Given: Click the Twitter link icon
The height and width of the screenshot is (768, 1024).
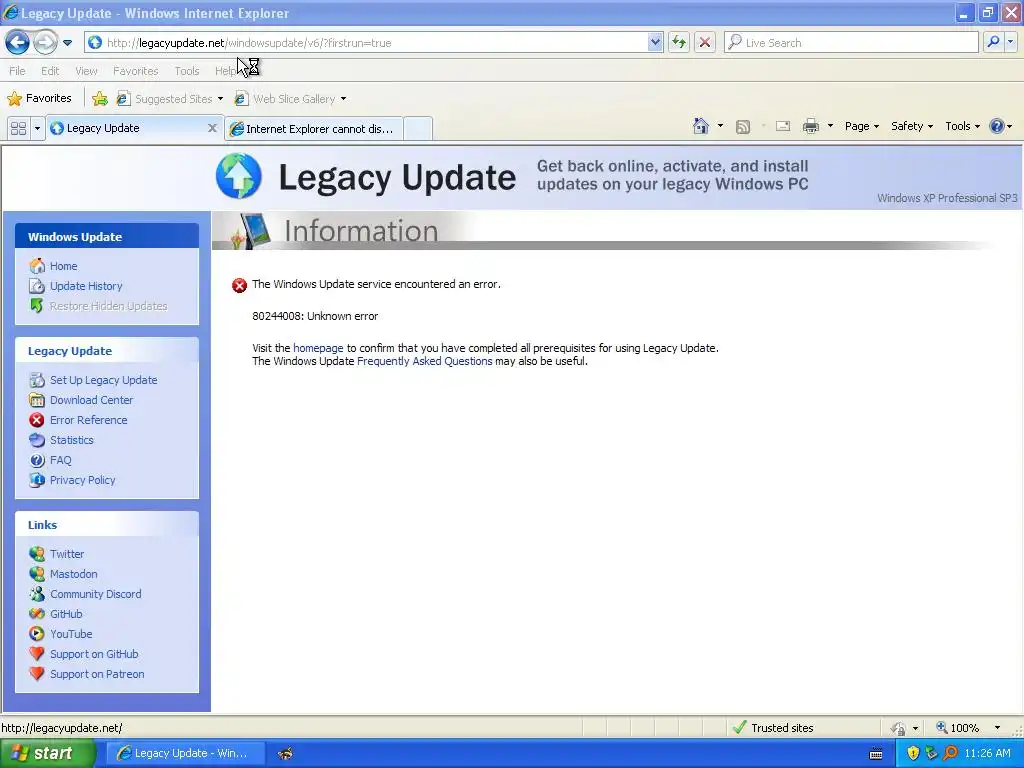Looking at the screenshot, I should [x=37, y=554].
